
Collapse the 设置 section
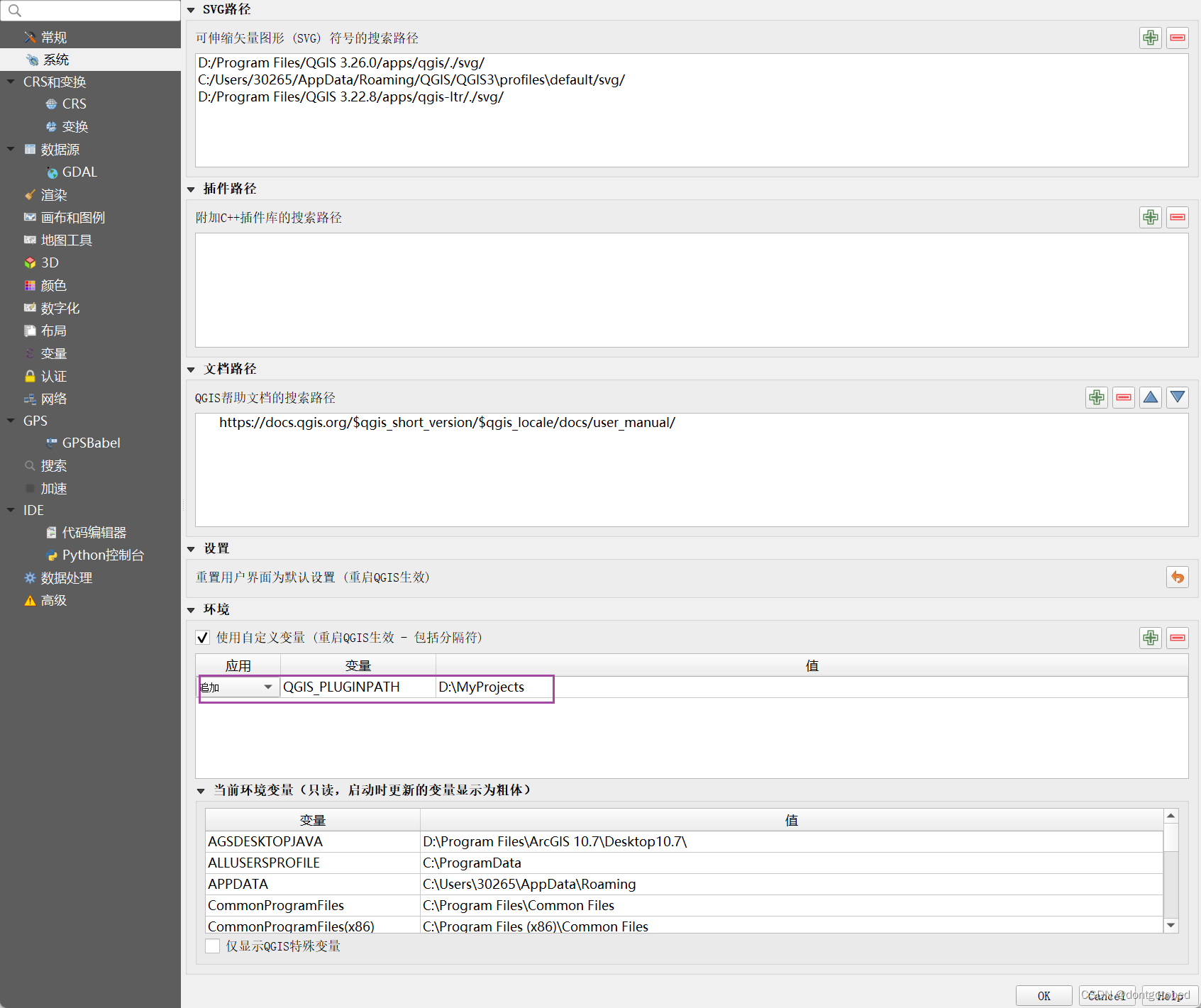191,549
